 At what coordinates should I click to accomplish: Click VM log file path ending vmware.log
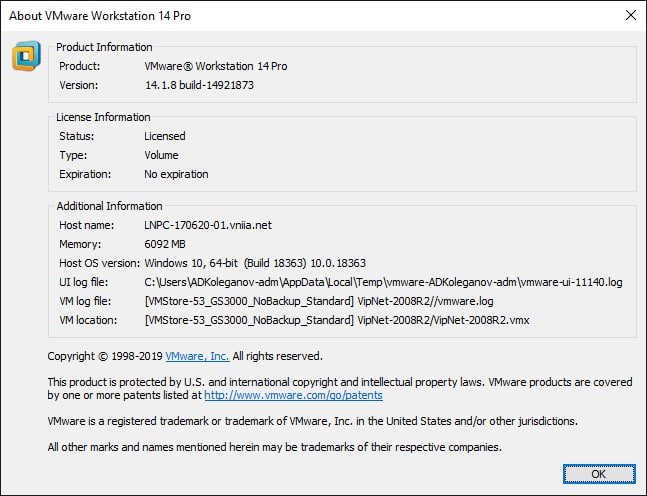319,301
